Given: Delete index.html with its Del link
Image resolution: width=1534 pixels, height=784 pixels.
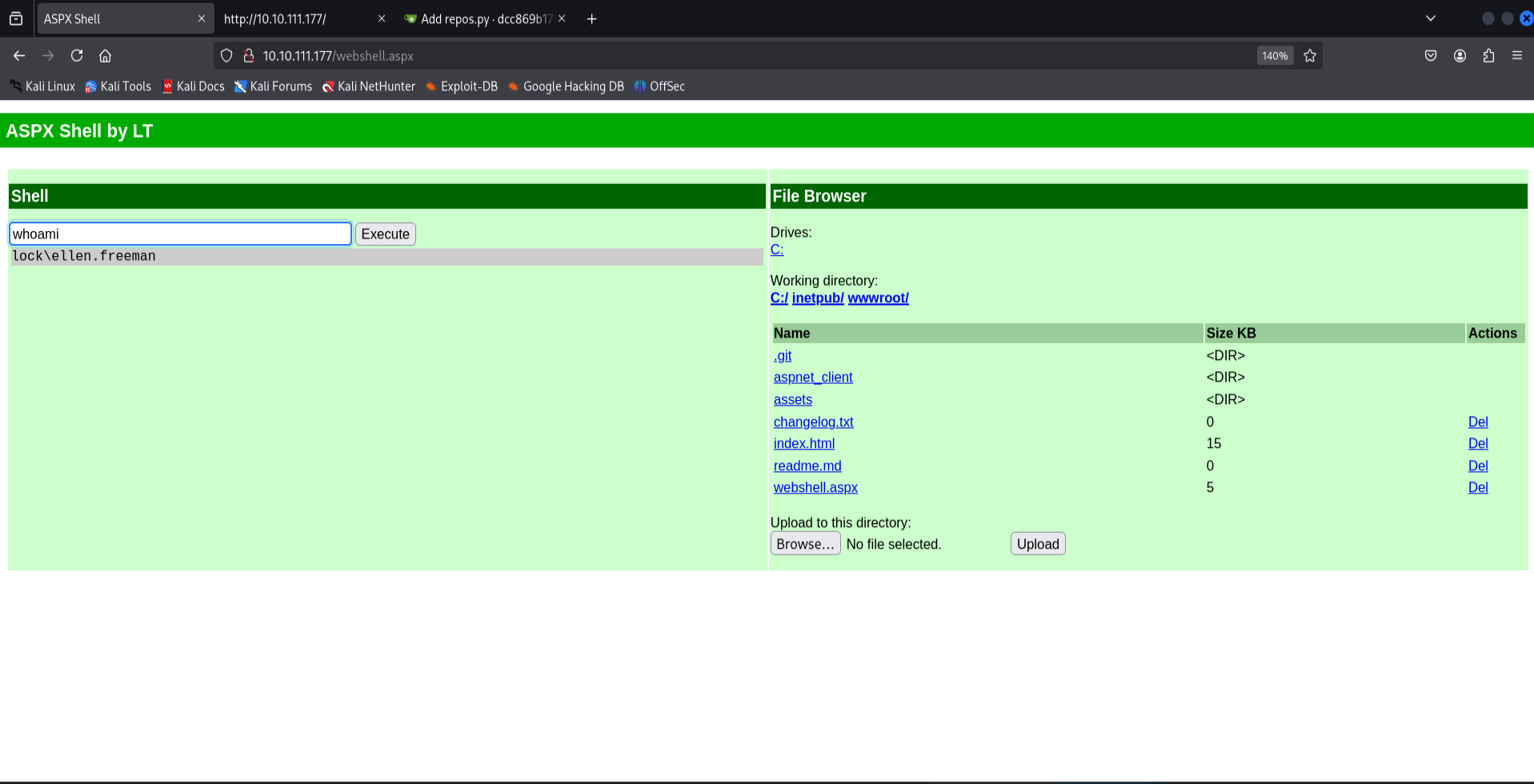Looking at the screenshot, I should [1478, 444].
